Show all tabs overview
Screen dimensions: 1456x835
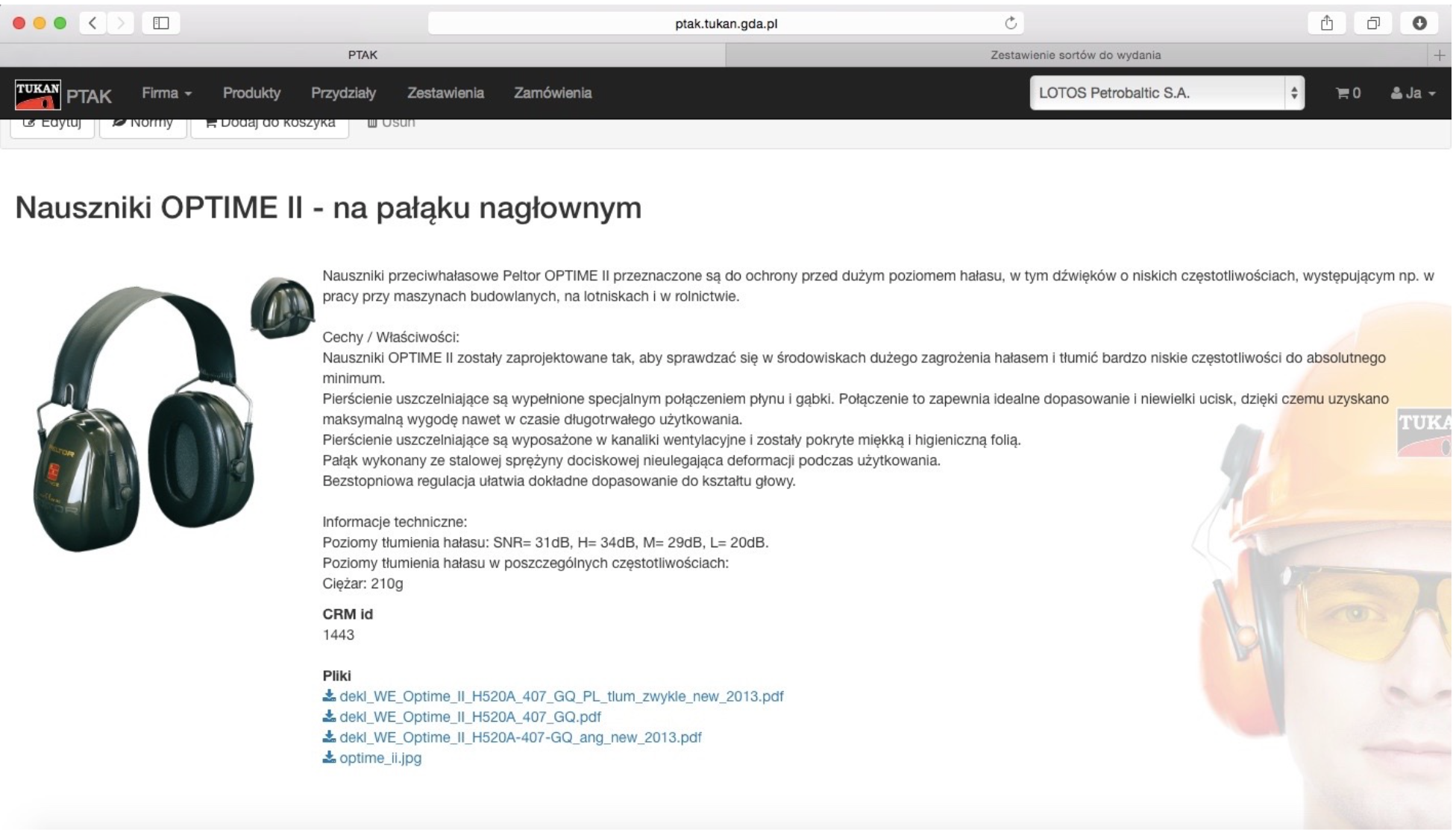click(1373, 23)
